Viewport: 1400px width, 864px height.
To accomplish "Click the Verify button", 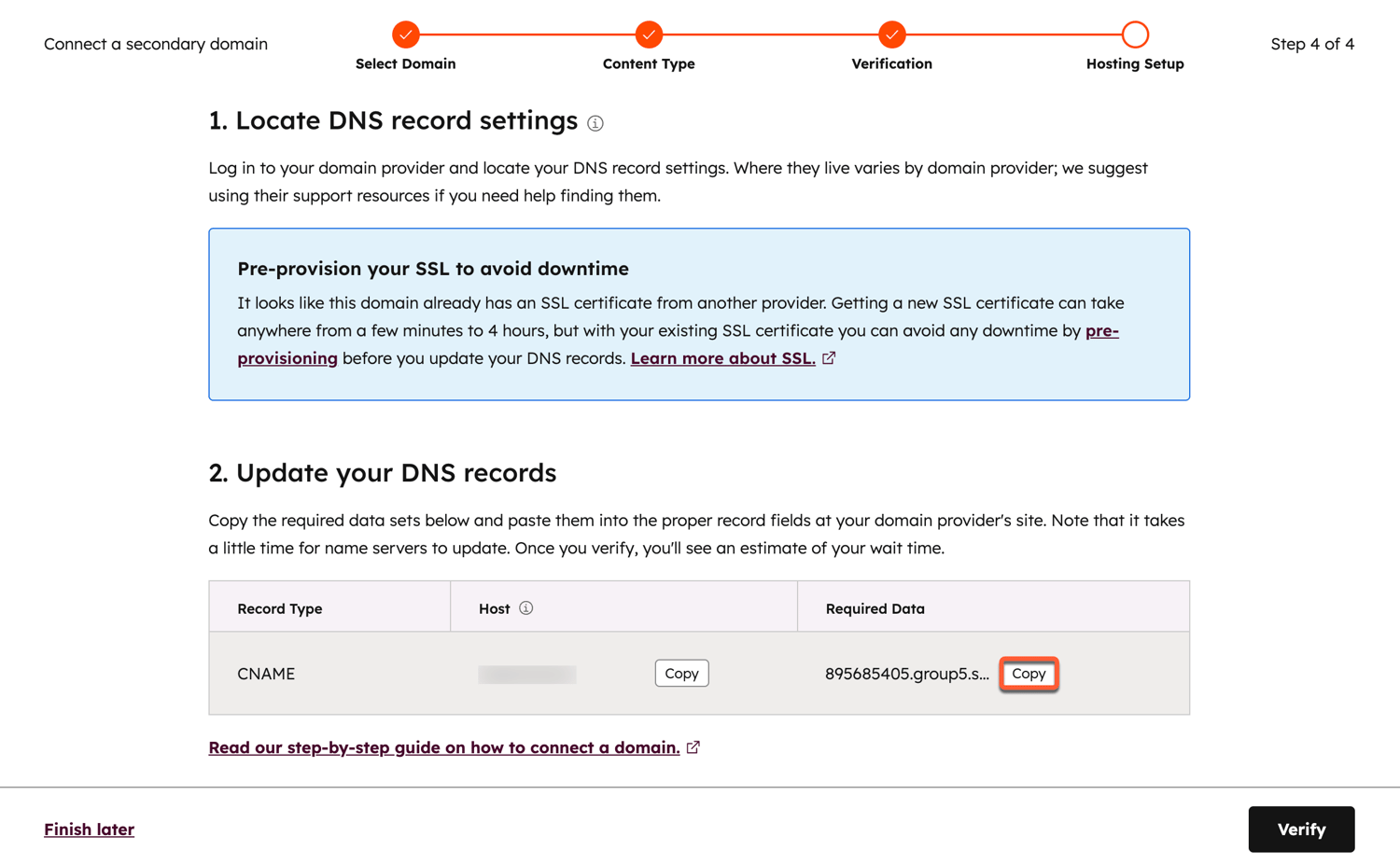I will coord(1301,829).
